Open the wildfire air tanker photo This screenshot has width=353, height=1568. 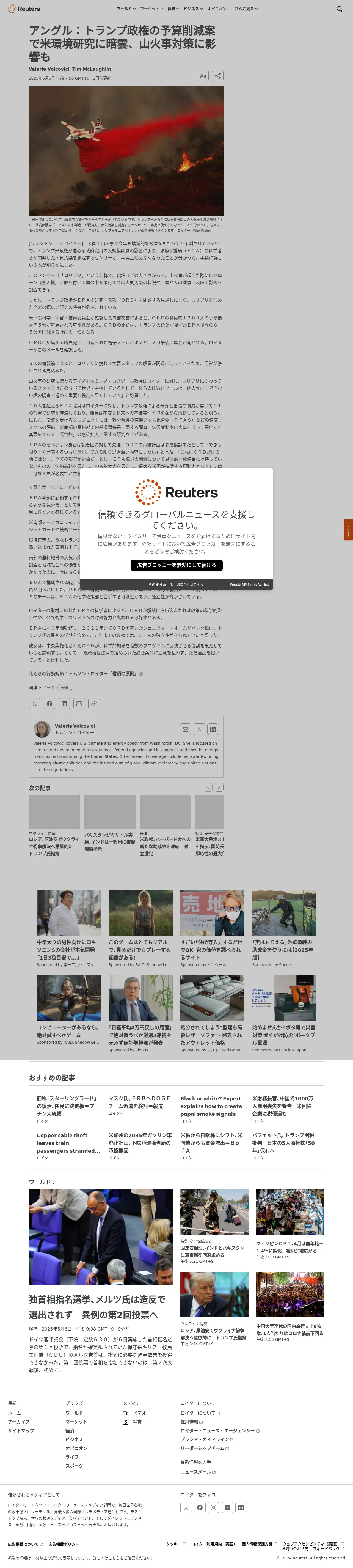(x=126, y=150)
